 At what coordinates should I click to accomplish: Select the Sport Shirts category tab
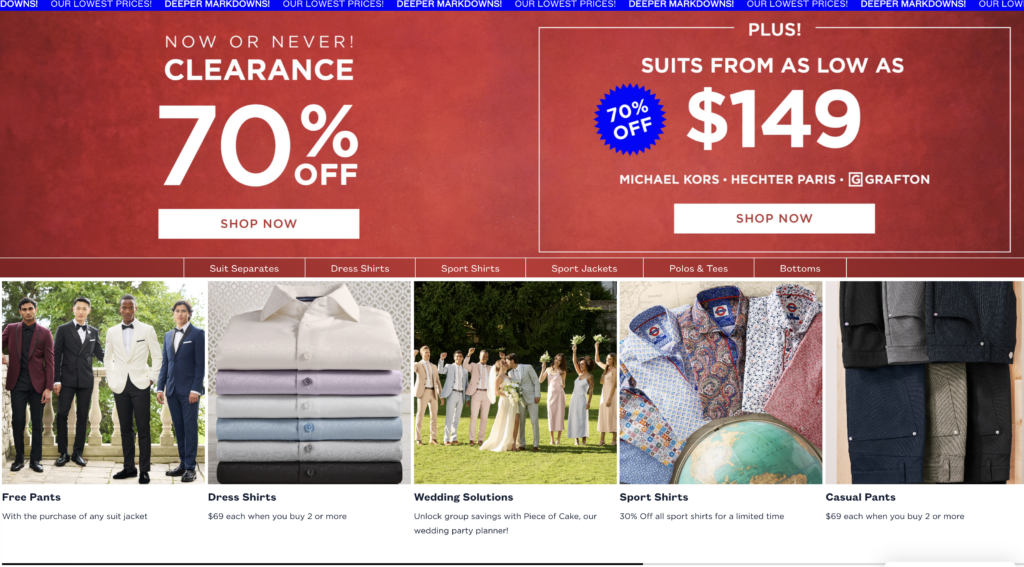pos(470,268)
